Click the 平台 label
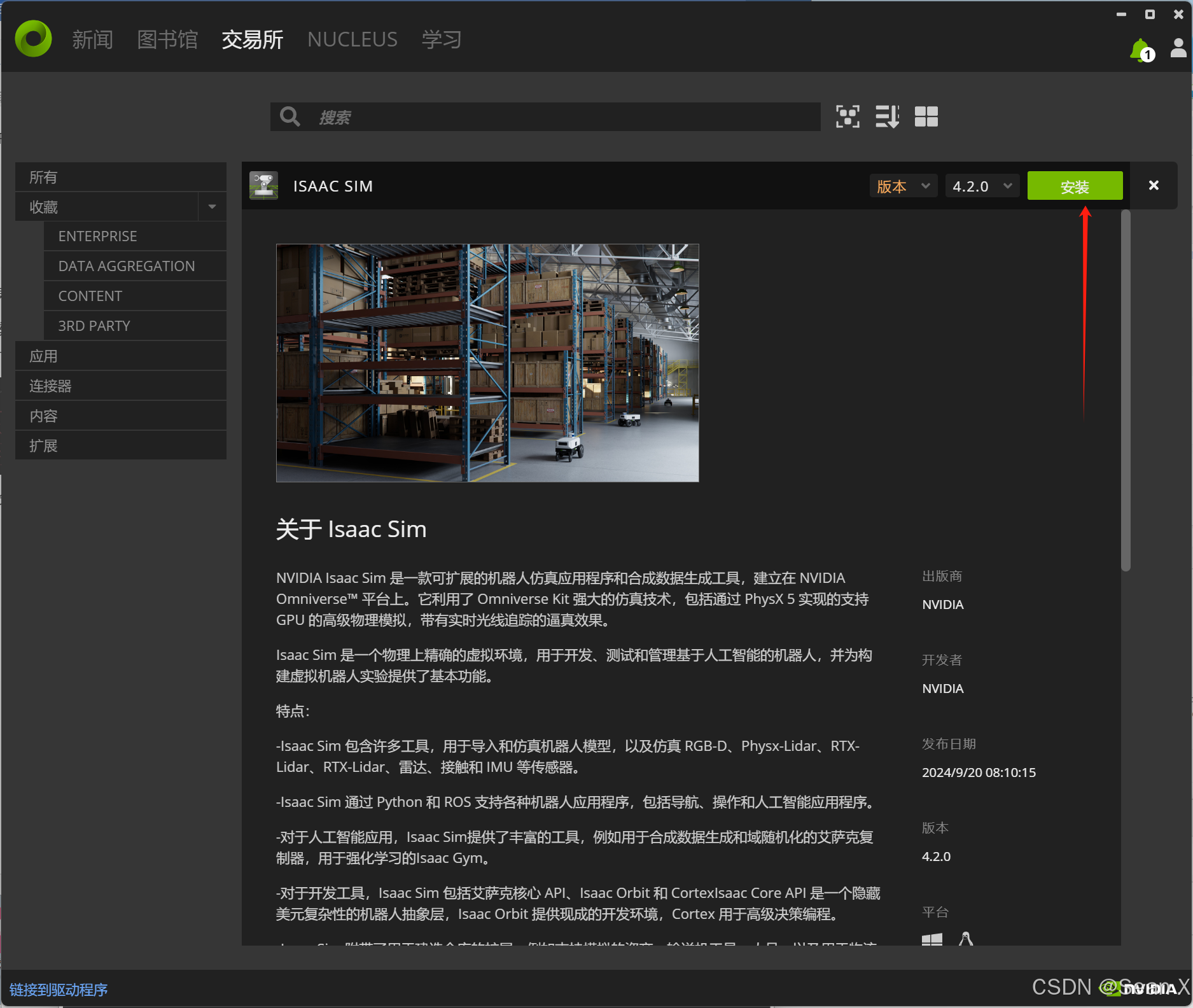This screenshot has height=1008, width=1193. pyautogui.click(x=935, y=912)
